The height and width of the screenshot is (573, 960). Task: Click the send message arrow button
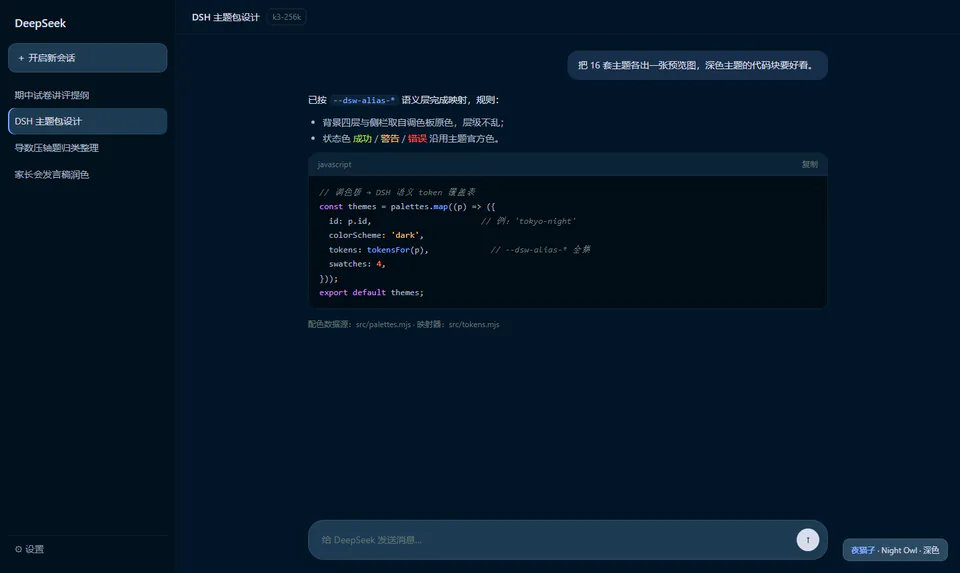(808, 540)
